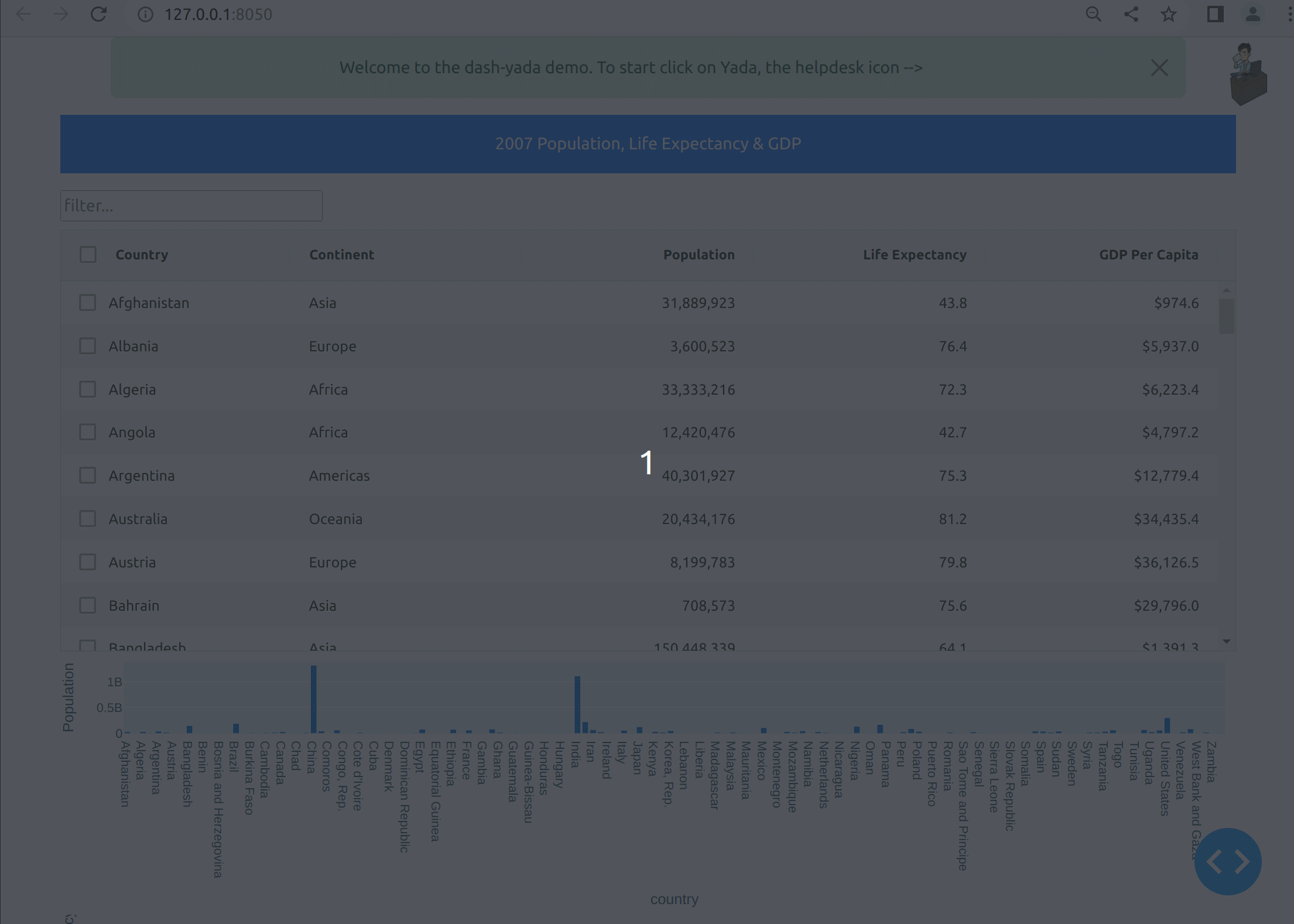Click the Yada helpdesk character icon
The width and height of the screenshot is (1294, 924).
pos(1248,74)
